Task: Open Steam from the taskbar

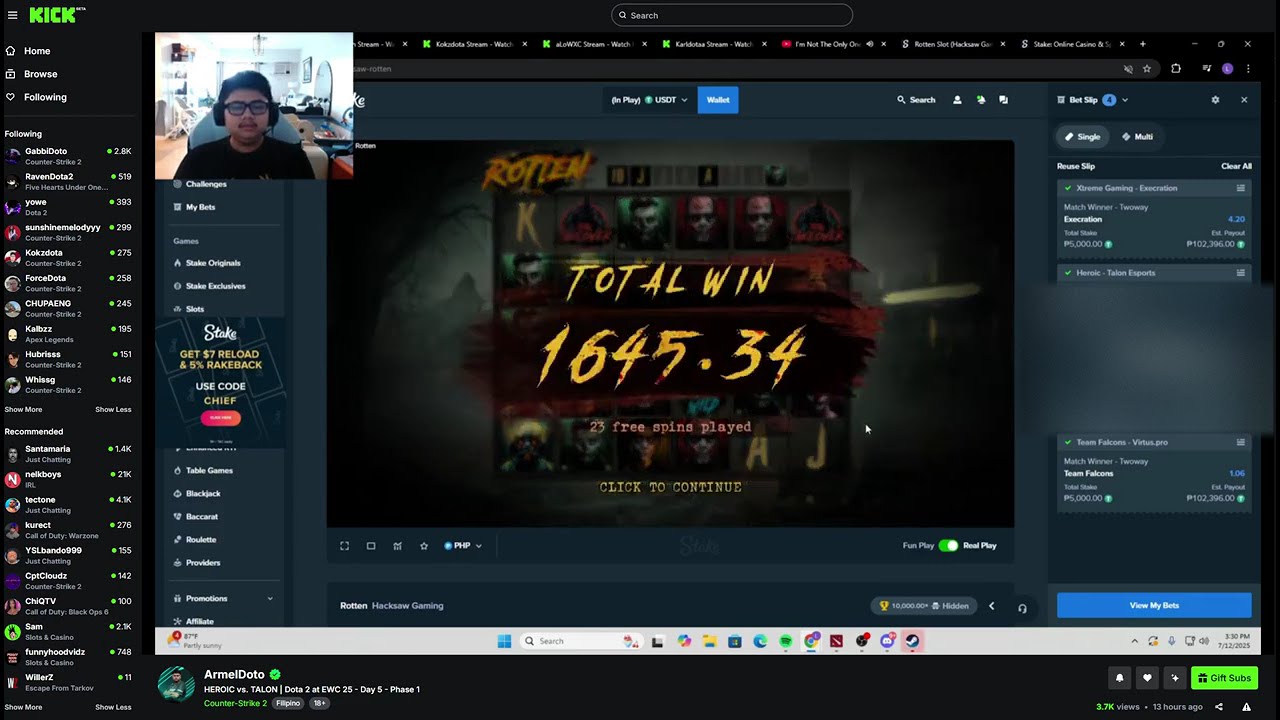Action: (x=913, y=641)
